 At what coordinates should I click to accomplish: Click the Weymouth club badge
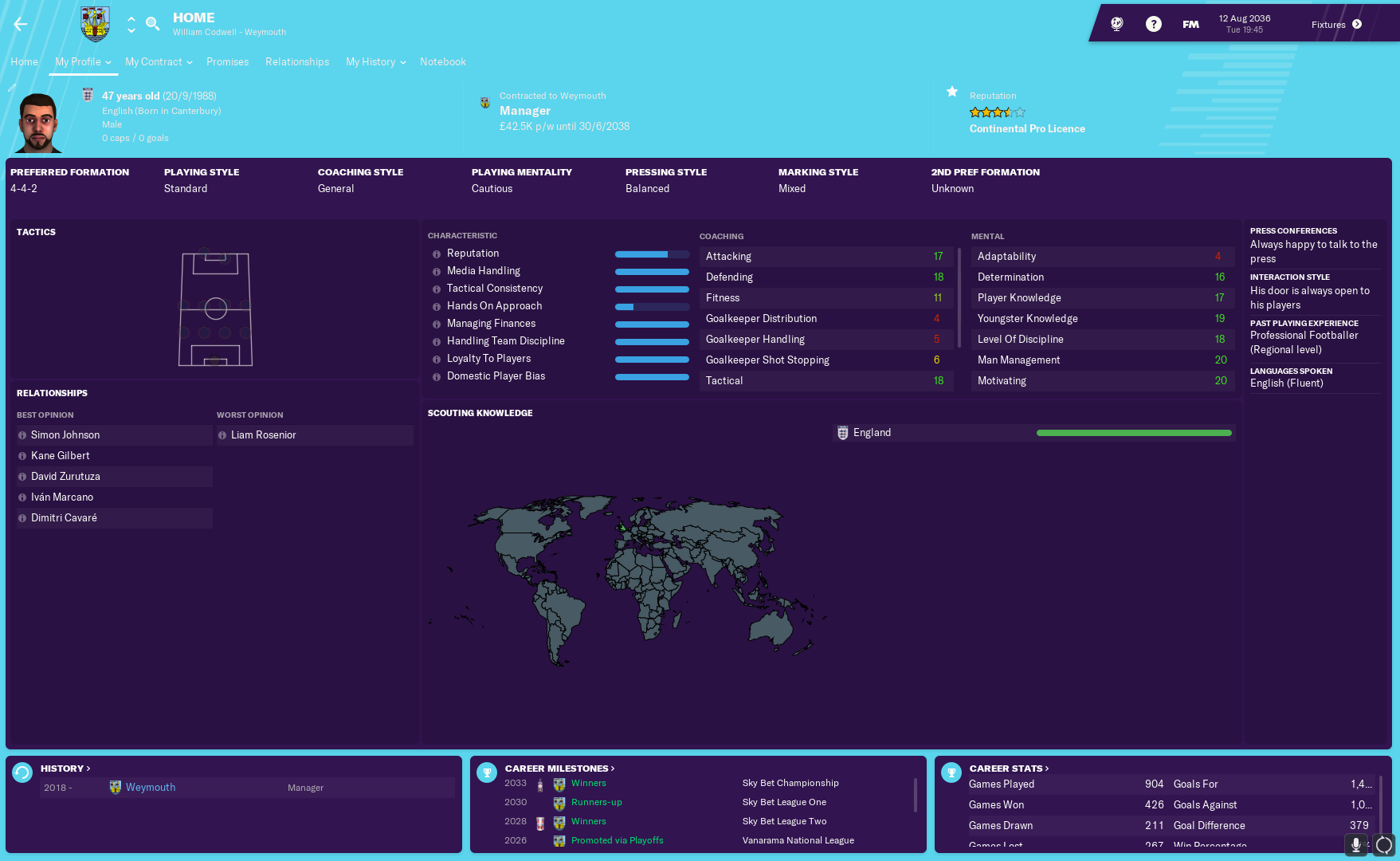click(x=95, y=24)
